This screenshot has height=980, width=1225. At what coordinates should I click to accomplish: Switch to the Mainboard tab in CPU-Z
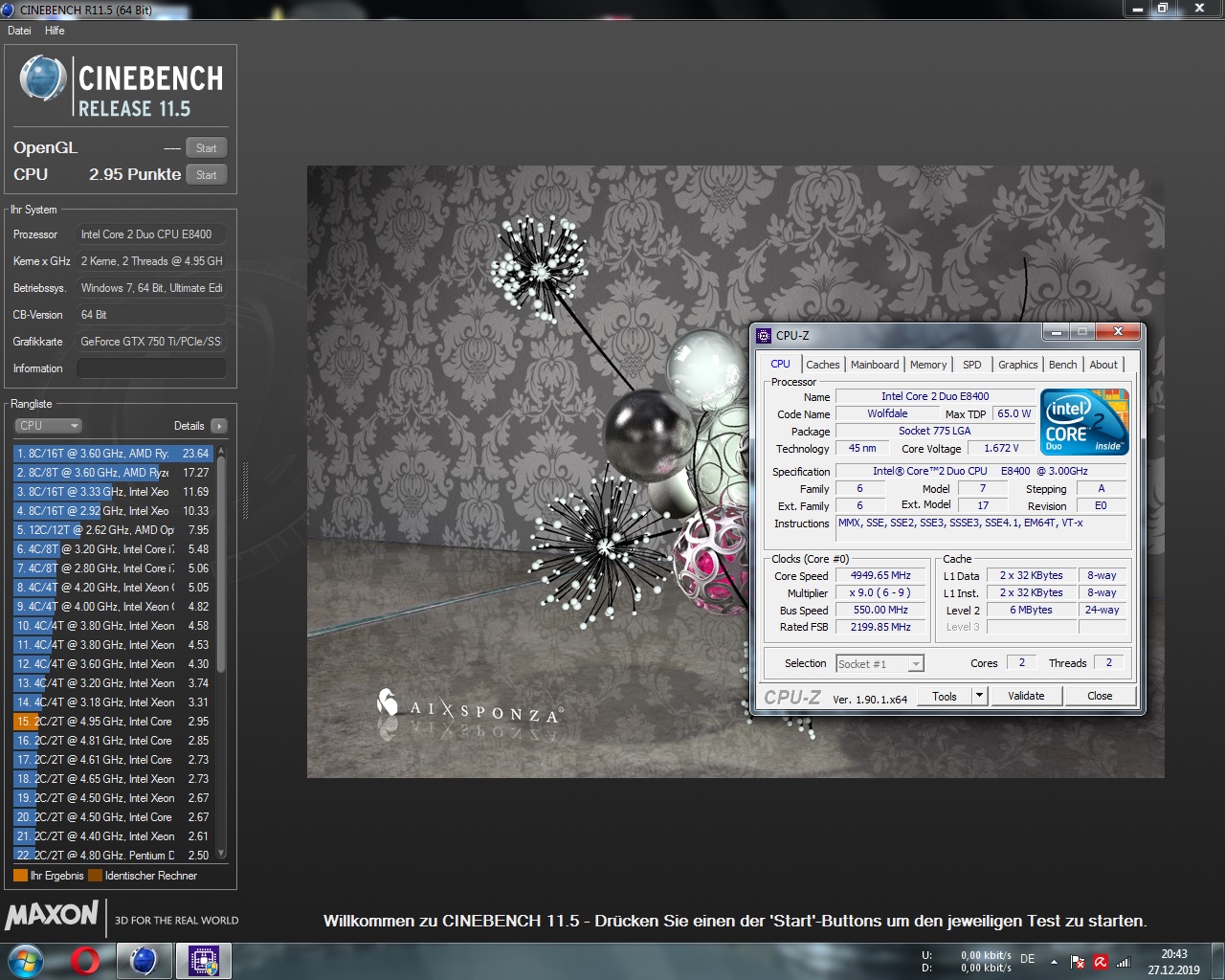click(x=875, y=365)
